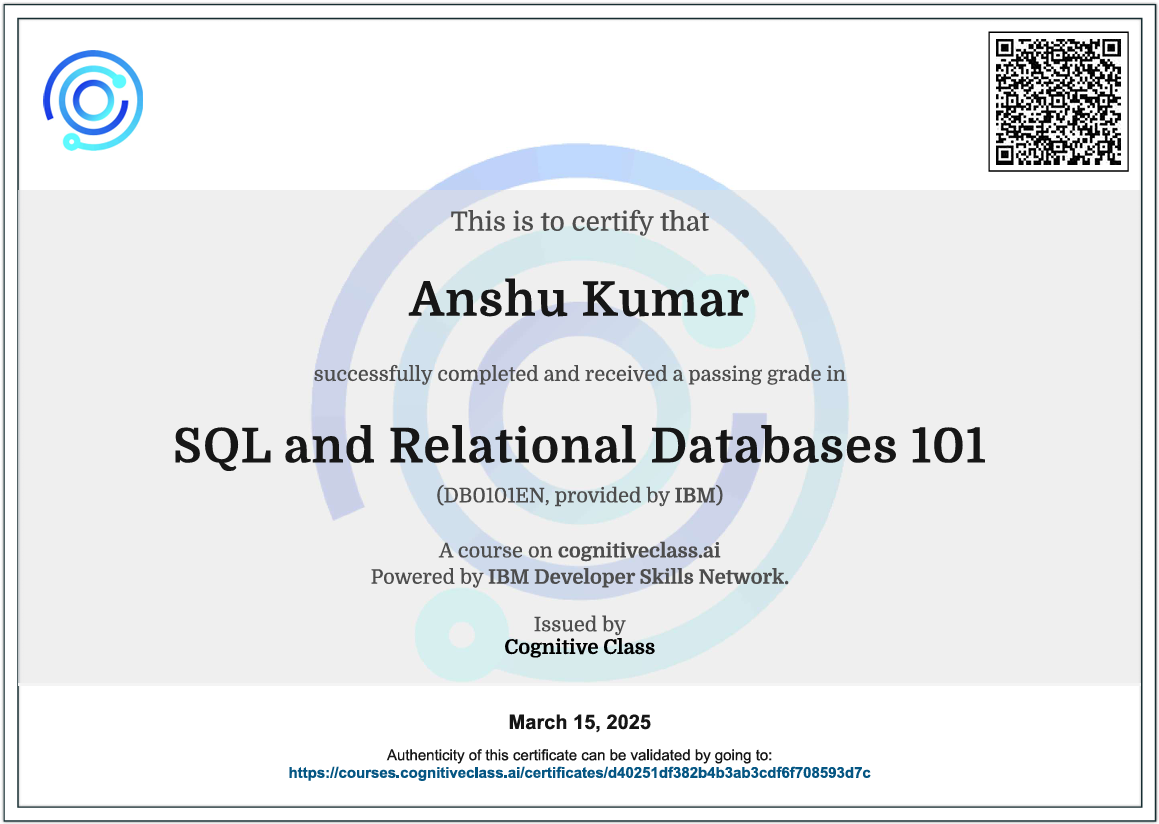The height and width of the screenshot is (824, 1159).
Task: Click the small watermark circle left of 'Issued by'
Action: (461, 634)
